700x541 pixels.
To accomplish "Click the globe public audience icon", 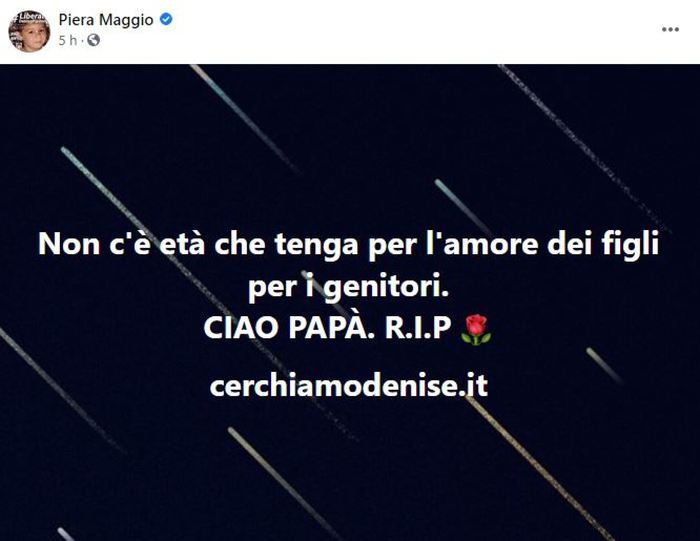I will 93,40.
